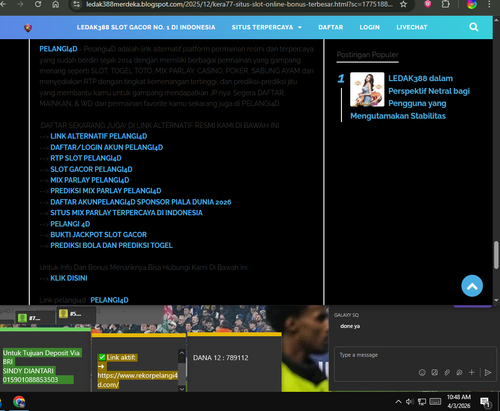500x411 pixels.
Task: Open SITUS MIX PARLAY TERPERCAYA DI INDONESIA link
Action: coord(126,213)
